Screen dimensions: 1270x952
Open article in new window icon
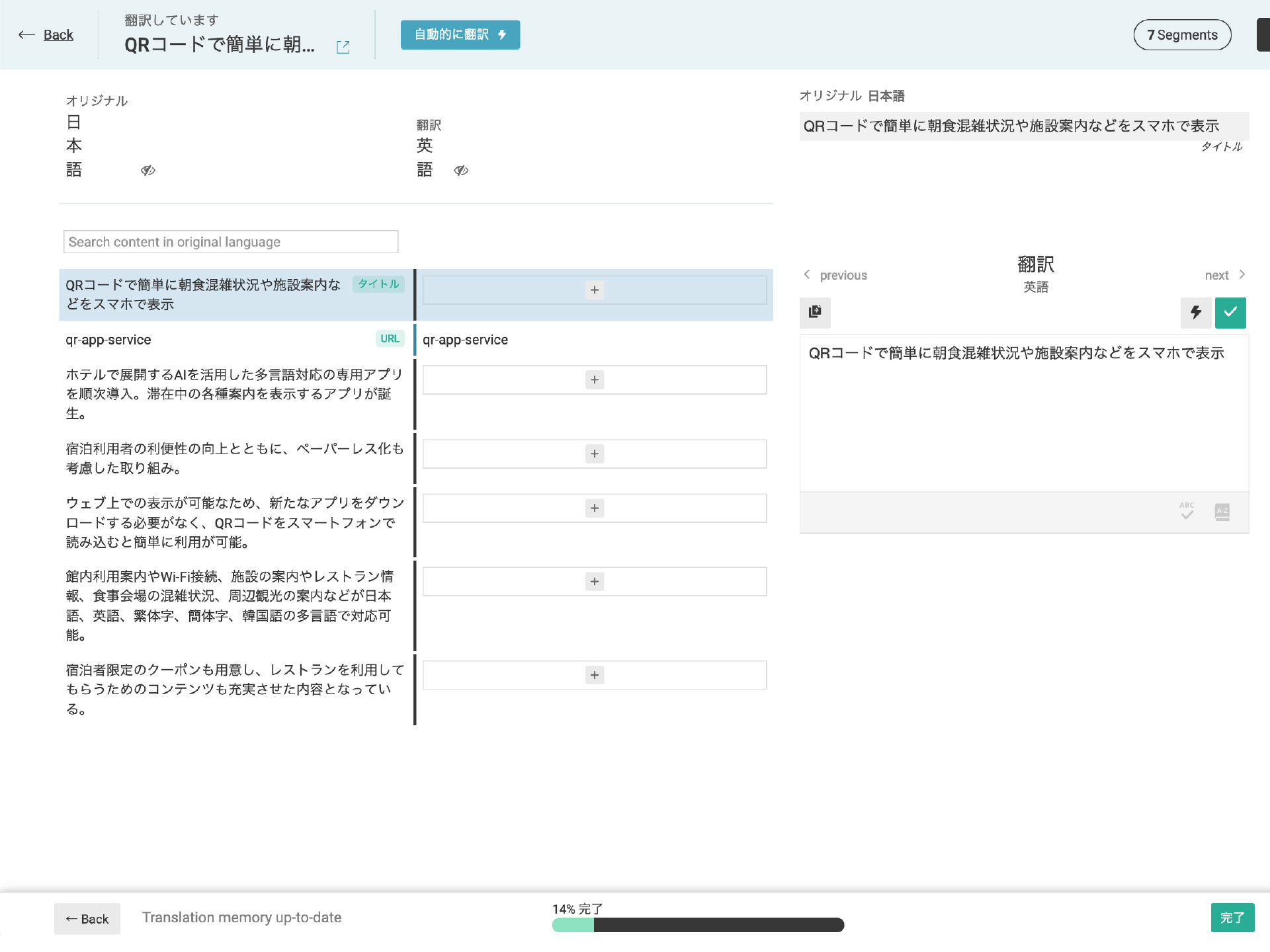[x=343, y=47]
